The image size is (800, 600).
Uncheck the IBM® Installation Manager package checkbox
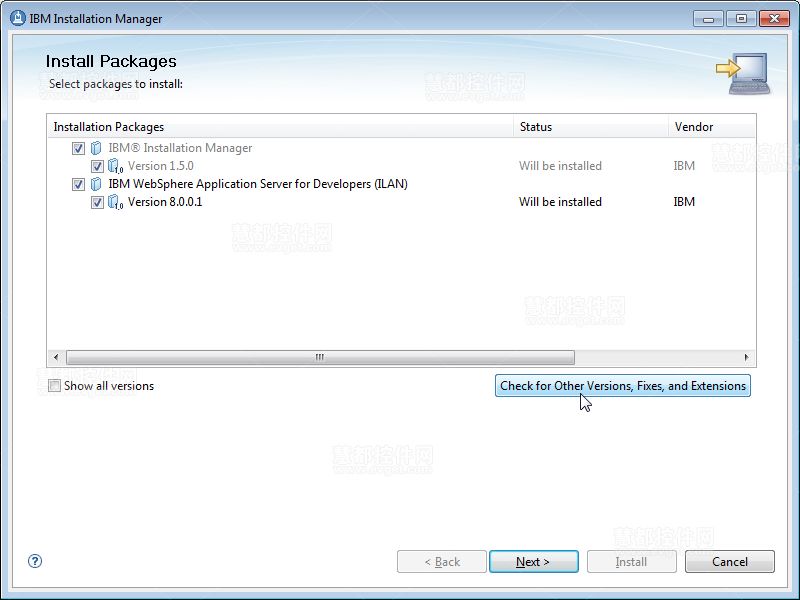[78, 148]
